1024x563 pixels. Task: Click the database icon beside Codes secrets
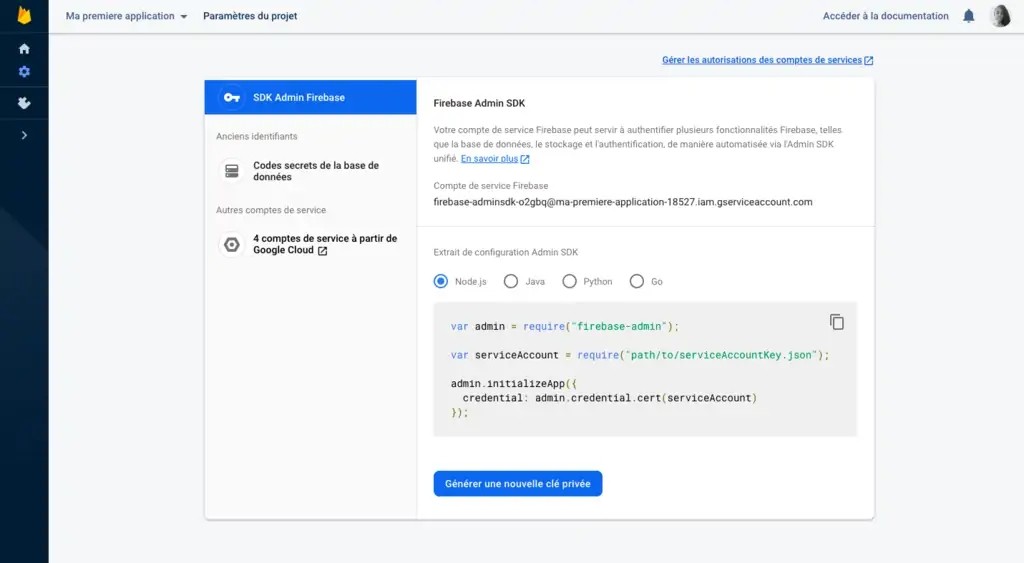point(232,171)
